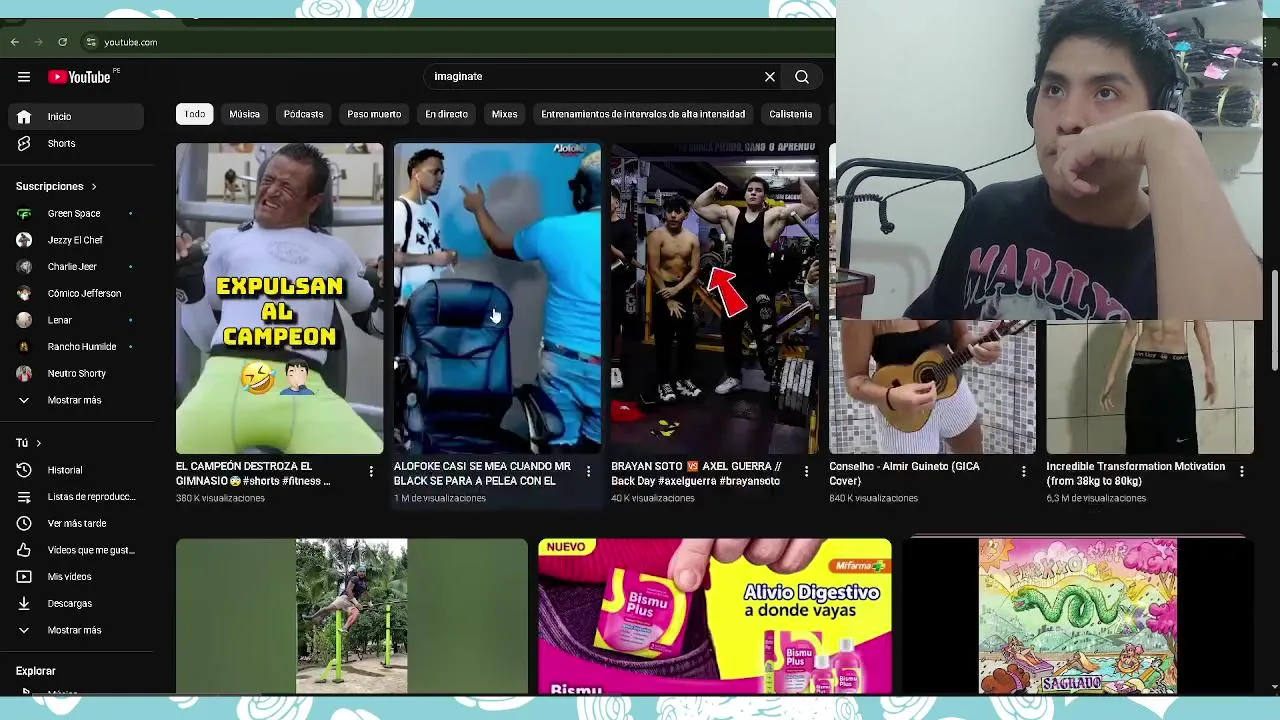Select the Calistenia filter chip
Viewport: 1280px width, 720px height.
[x=790, y=114]
